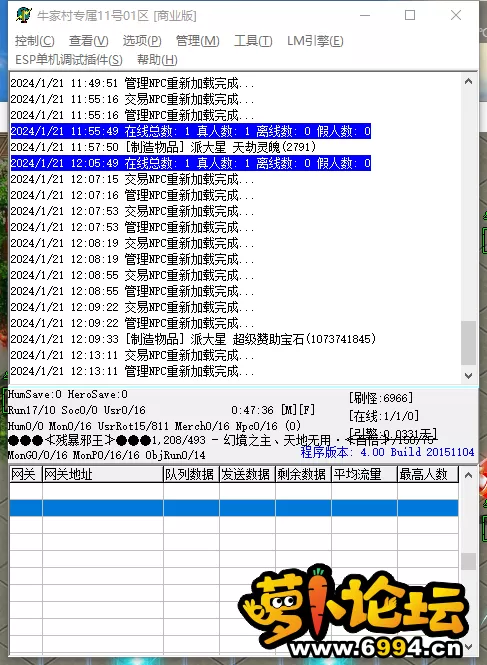The image size is (487, 665).
Task: Click the Hum0/0 Mon0/16 UsrRot15/811 status line
Action: [154, 426]
